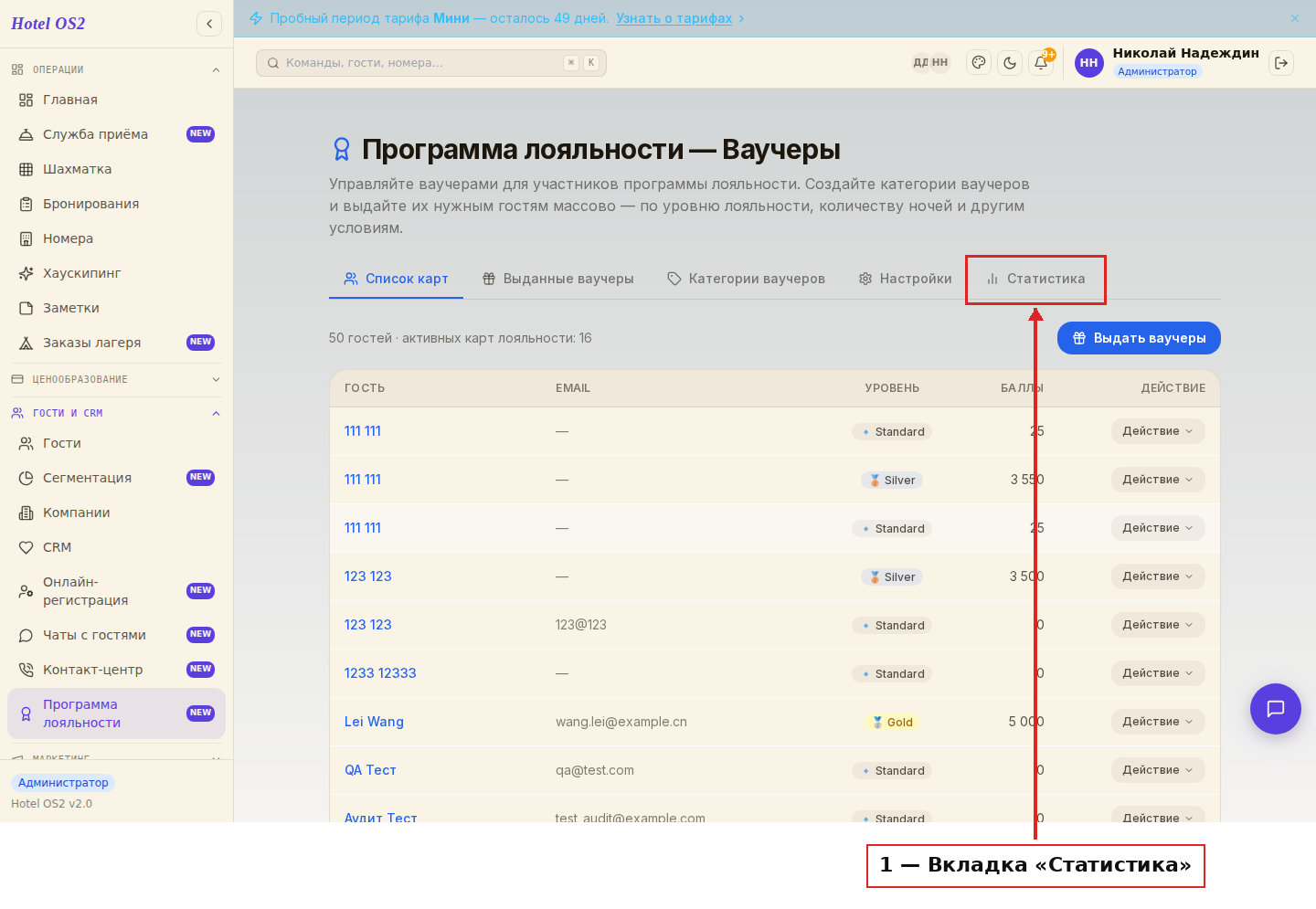
Task: Click ГОСТЬ column header
Action: coord(365,388)
